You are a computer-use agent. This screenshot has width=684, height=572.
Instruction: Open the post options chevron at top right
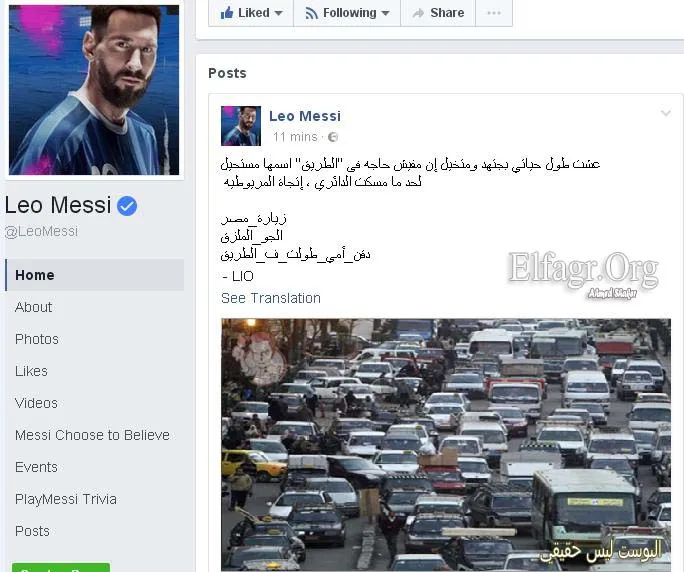pos(666,113)
